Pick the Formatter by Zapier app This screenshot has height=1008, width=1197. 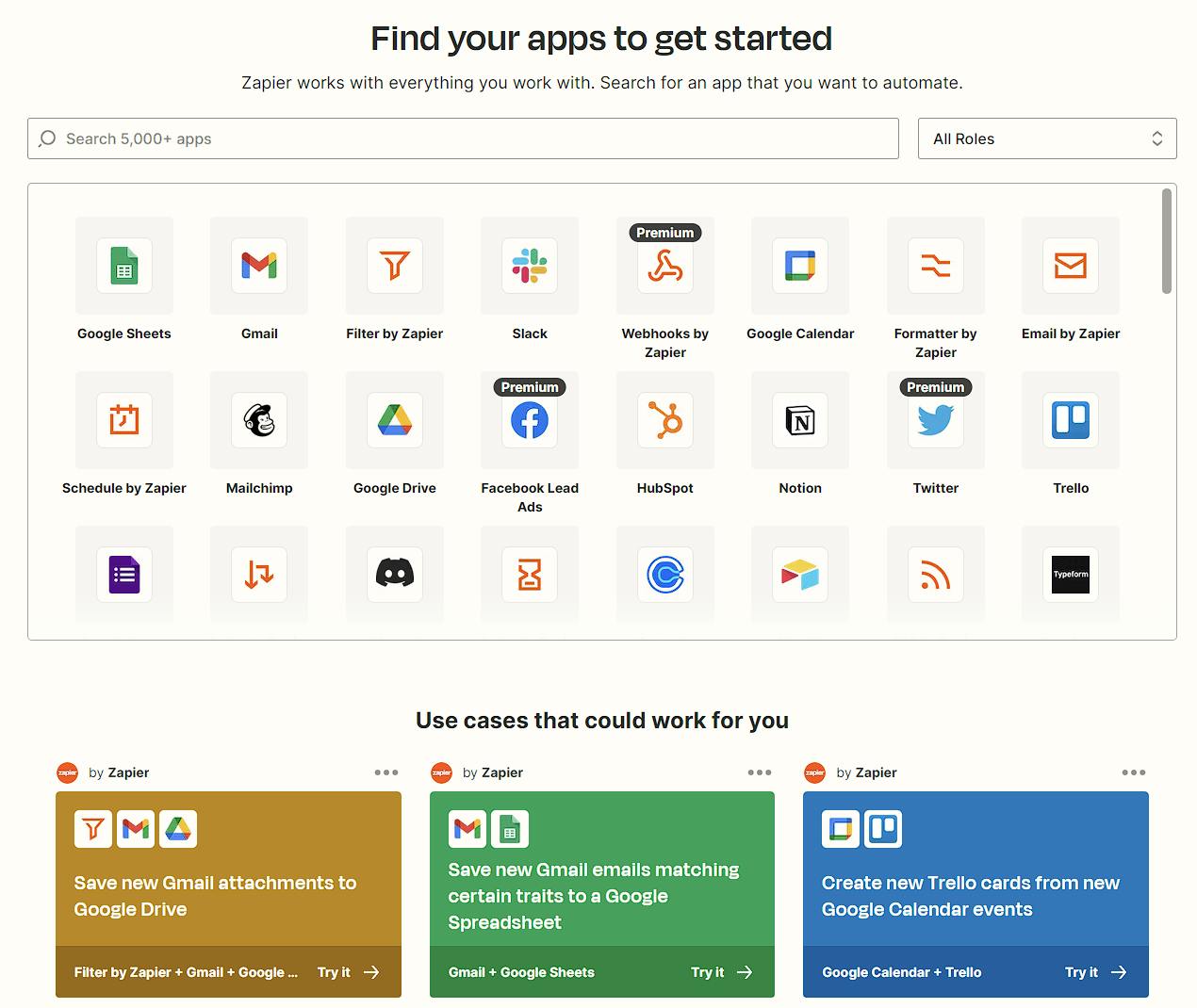936,266
